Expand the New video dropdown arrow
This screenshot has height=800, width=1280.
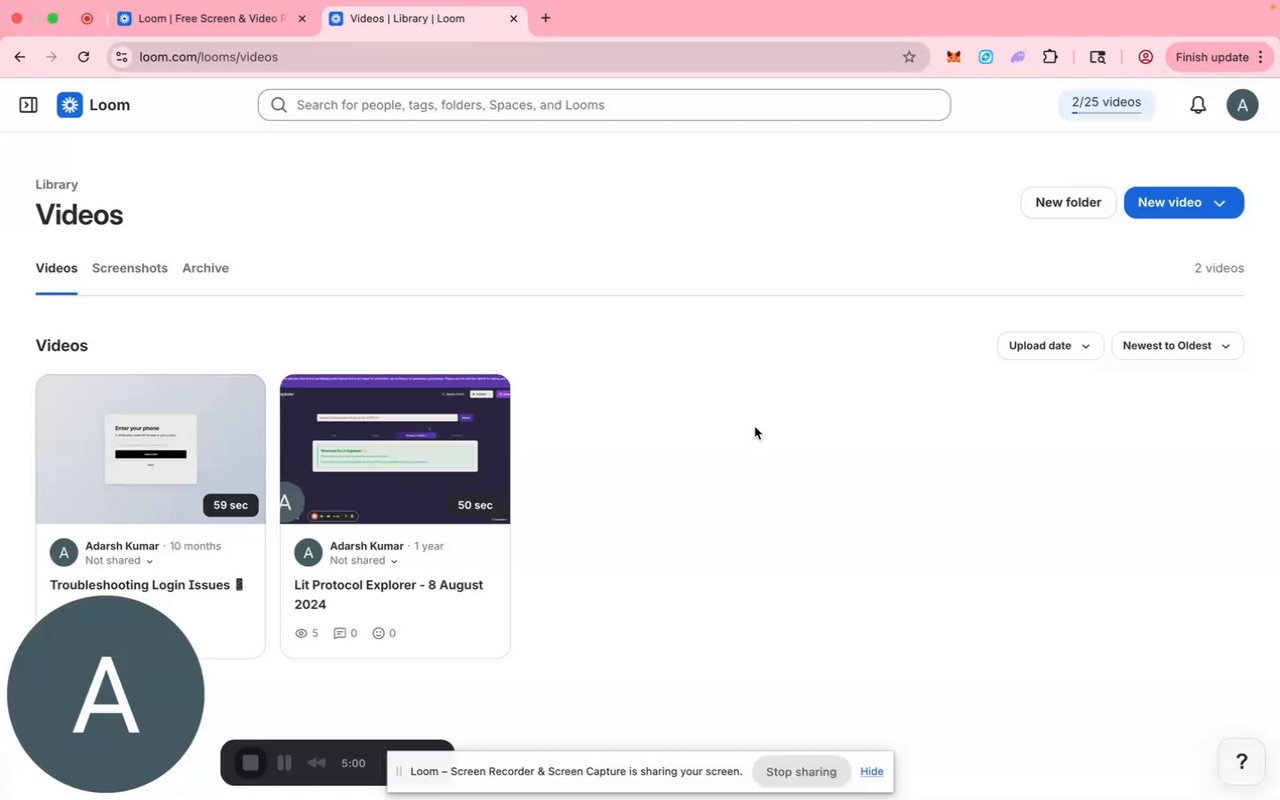point(1220,203)
